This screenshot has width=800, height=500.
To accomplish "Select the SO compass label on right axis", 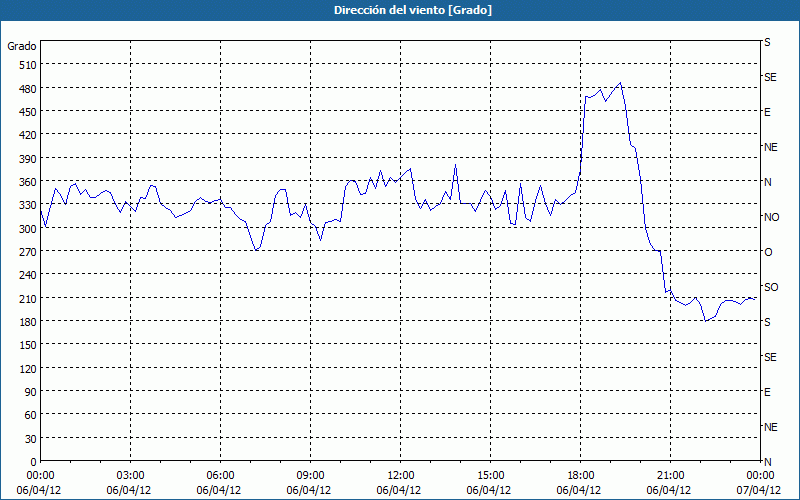I will [771, 287].
